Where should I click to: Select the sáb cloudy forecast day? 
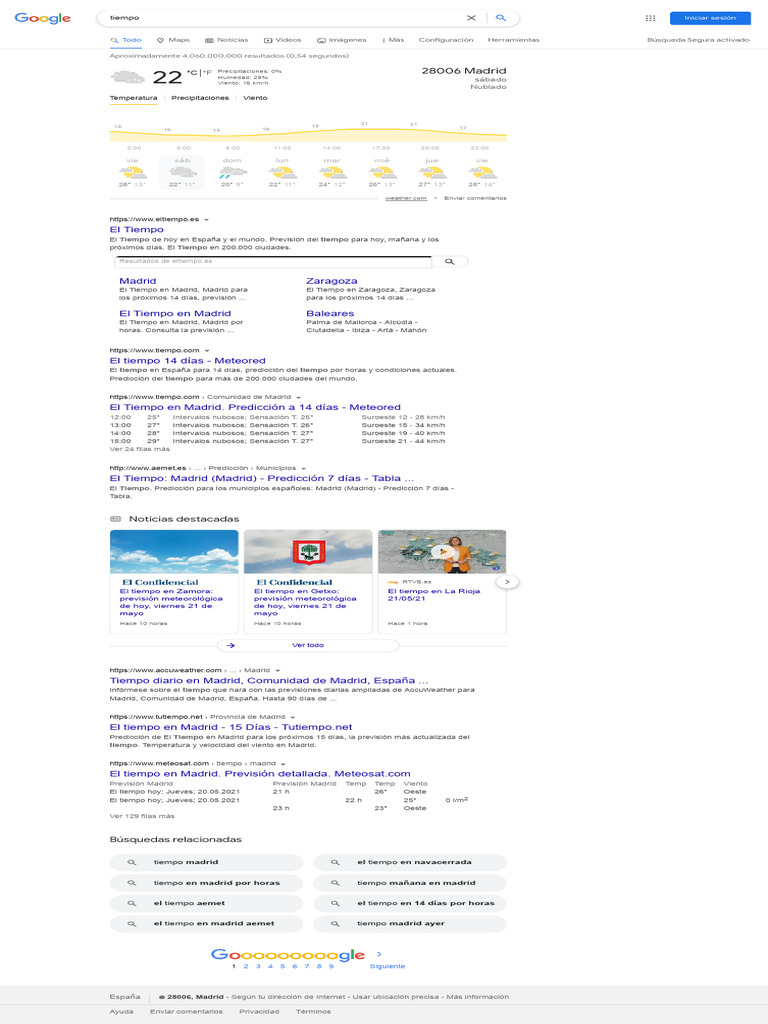[182, 172]
